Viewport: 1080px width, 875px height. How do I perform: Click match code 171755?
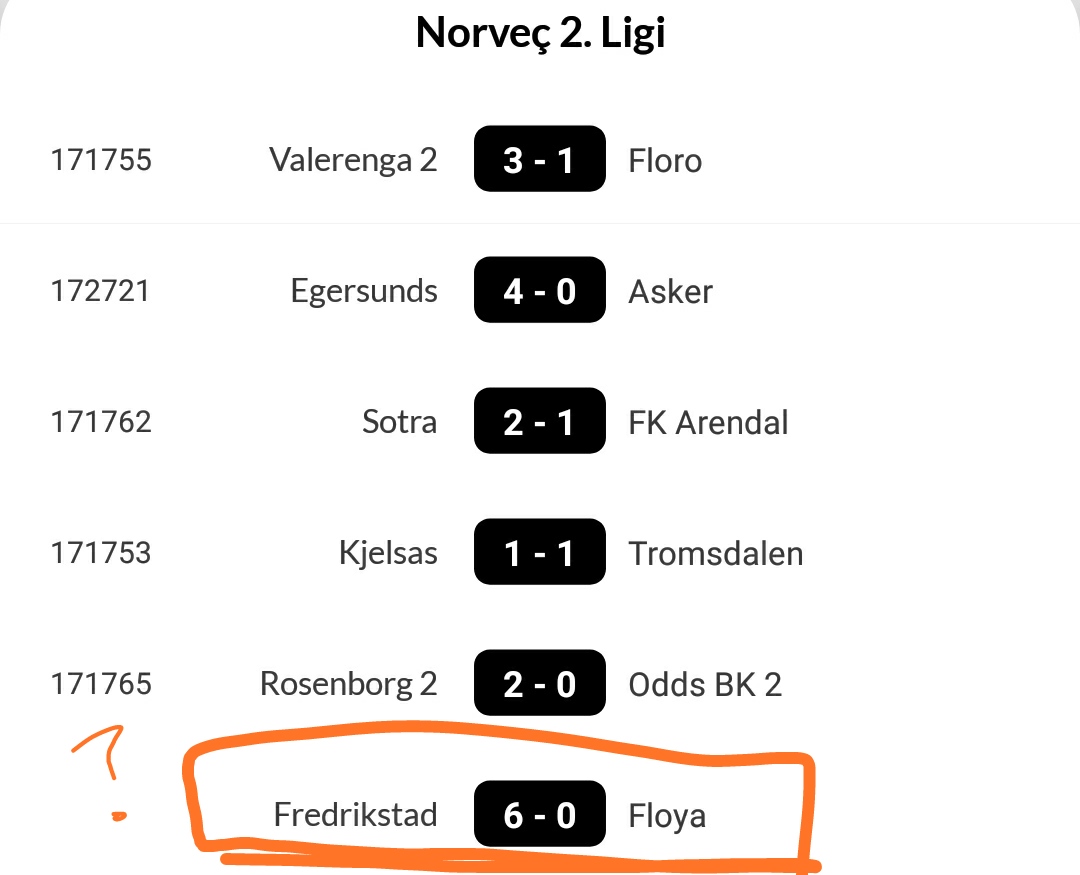101,159
